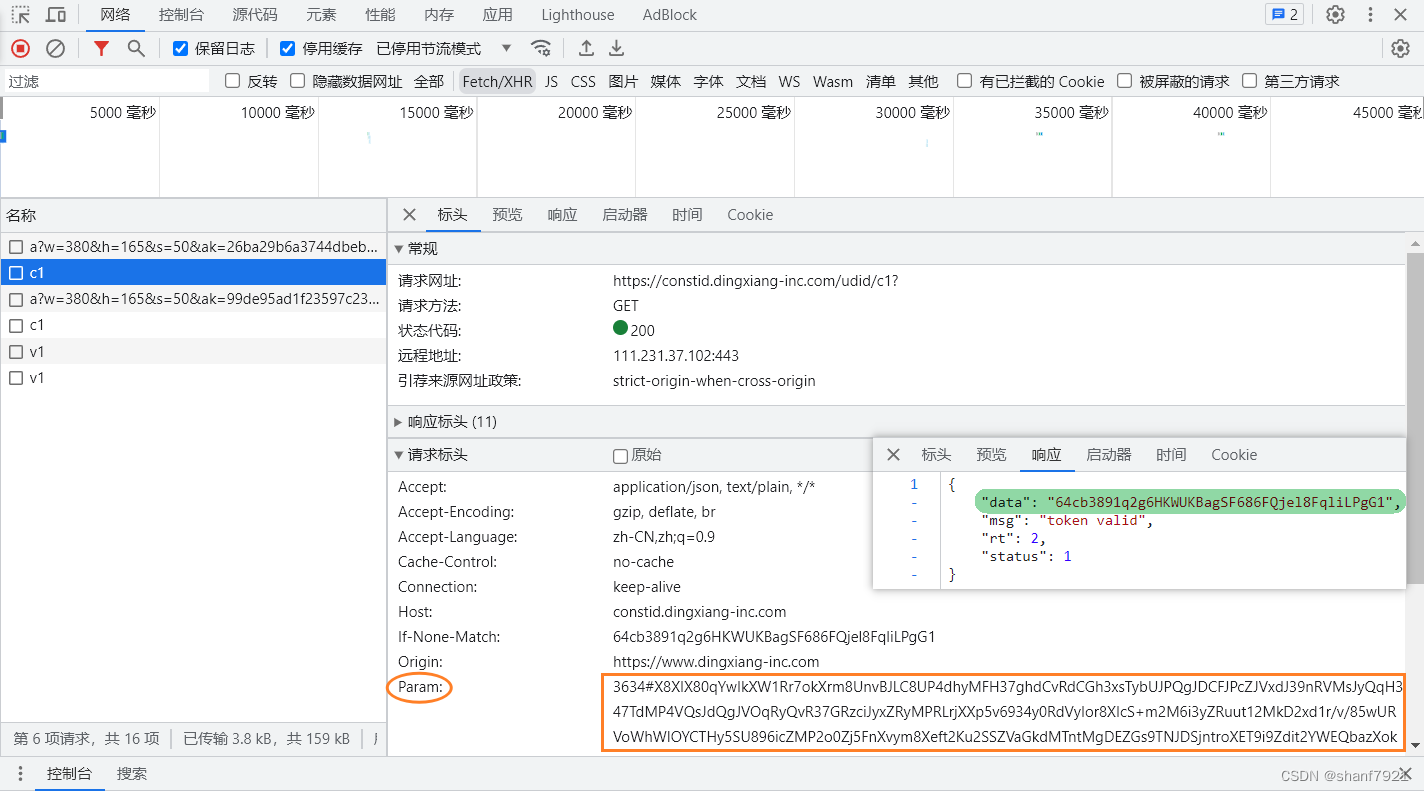Image resolution: width=1424 pixels, height=791 pixels.
Task: Toggle the device toolbar icon
Action: pyautogui.click(x=56, y=15)
